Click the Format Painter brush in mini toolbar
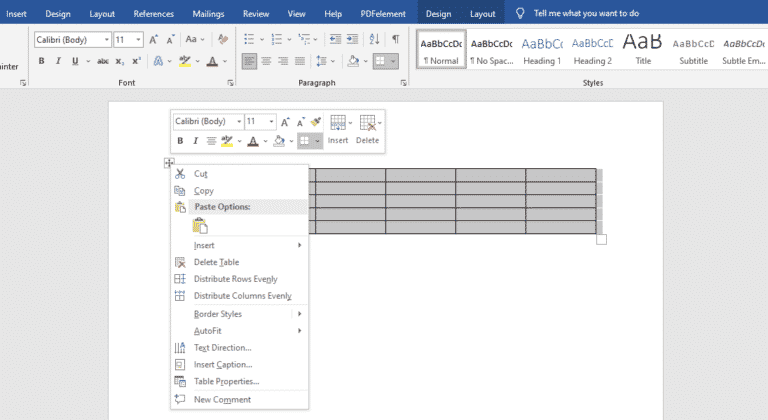Image resolution: width=768 pixels, height=420 pixels. click(315, 121)
